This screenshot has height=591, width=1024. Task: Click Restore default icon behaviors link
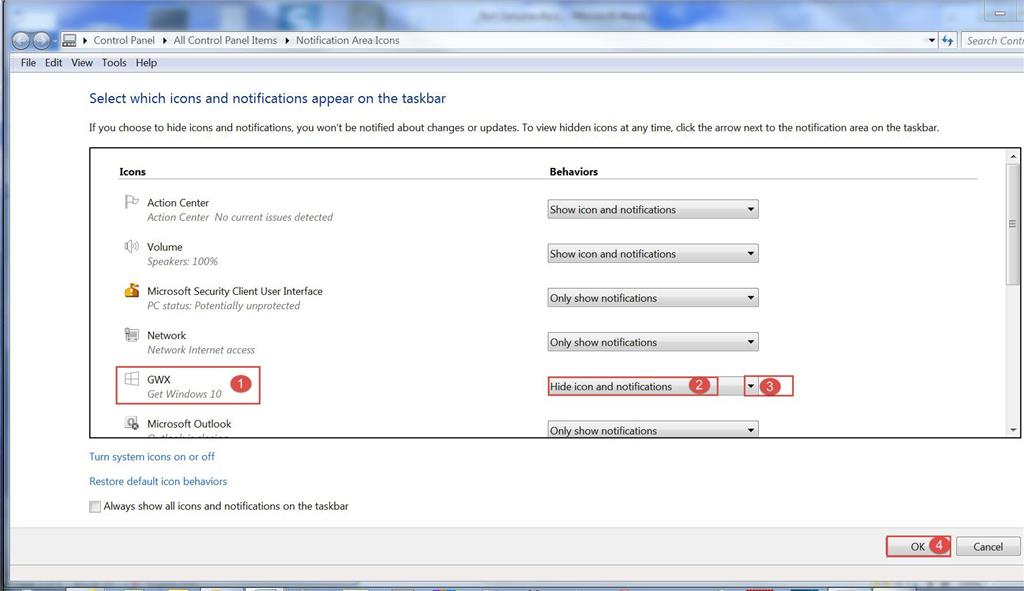point(158,481)
